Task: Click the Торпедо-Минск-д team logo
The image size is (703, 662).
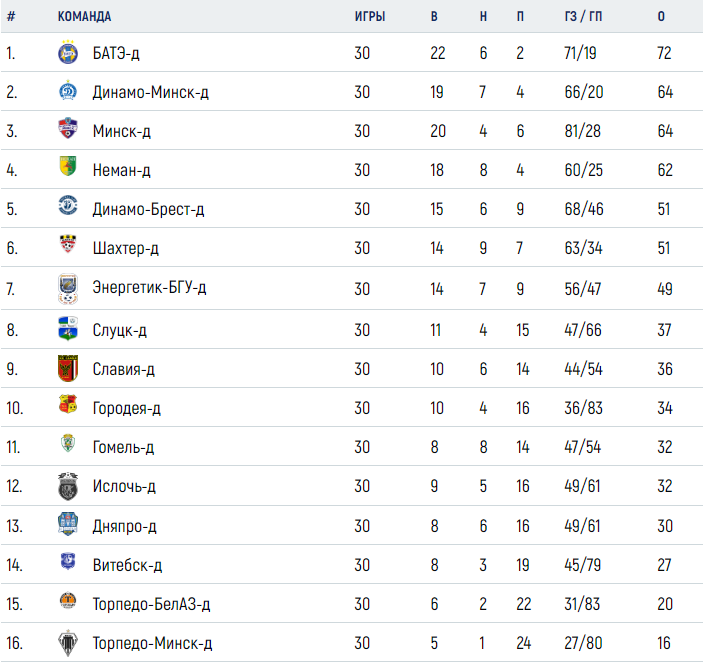Action: pos(67,643)
